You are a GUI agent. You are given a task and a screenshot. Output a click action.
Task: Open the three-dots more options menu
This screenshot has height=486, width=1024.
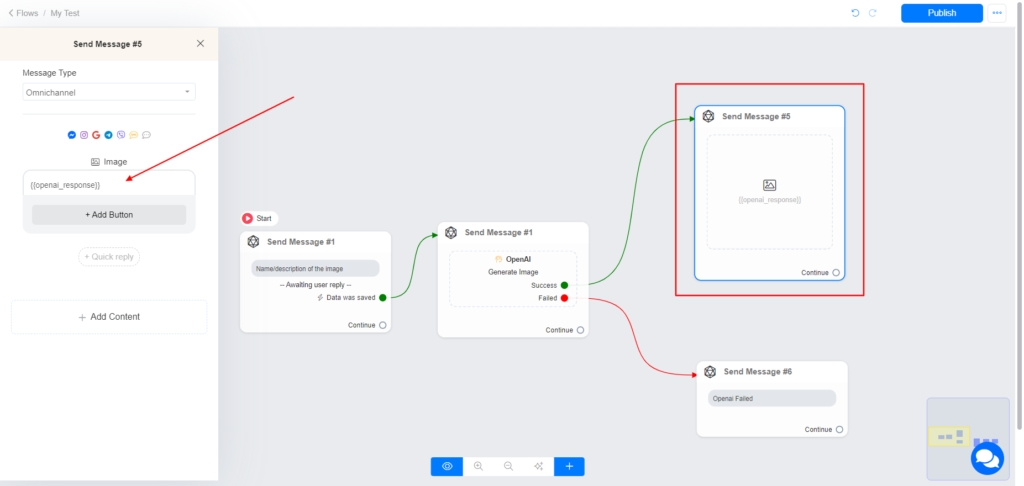(x=997, y=13)
